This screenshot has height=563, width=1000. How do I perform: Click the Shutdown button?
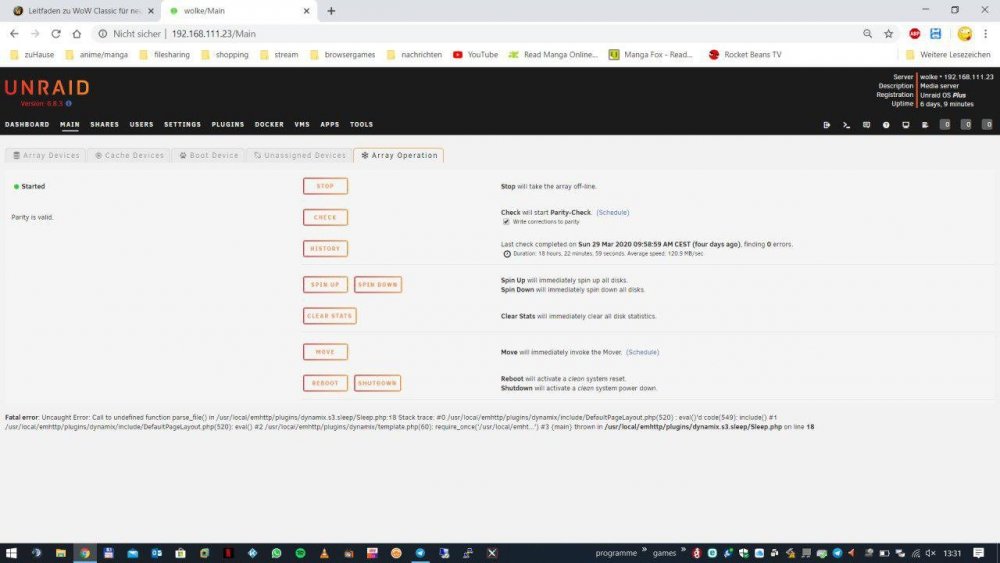click(x=378, y=383)
